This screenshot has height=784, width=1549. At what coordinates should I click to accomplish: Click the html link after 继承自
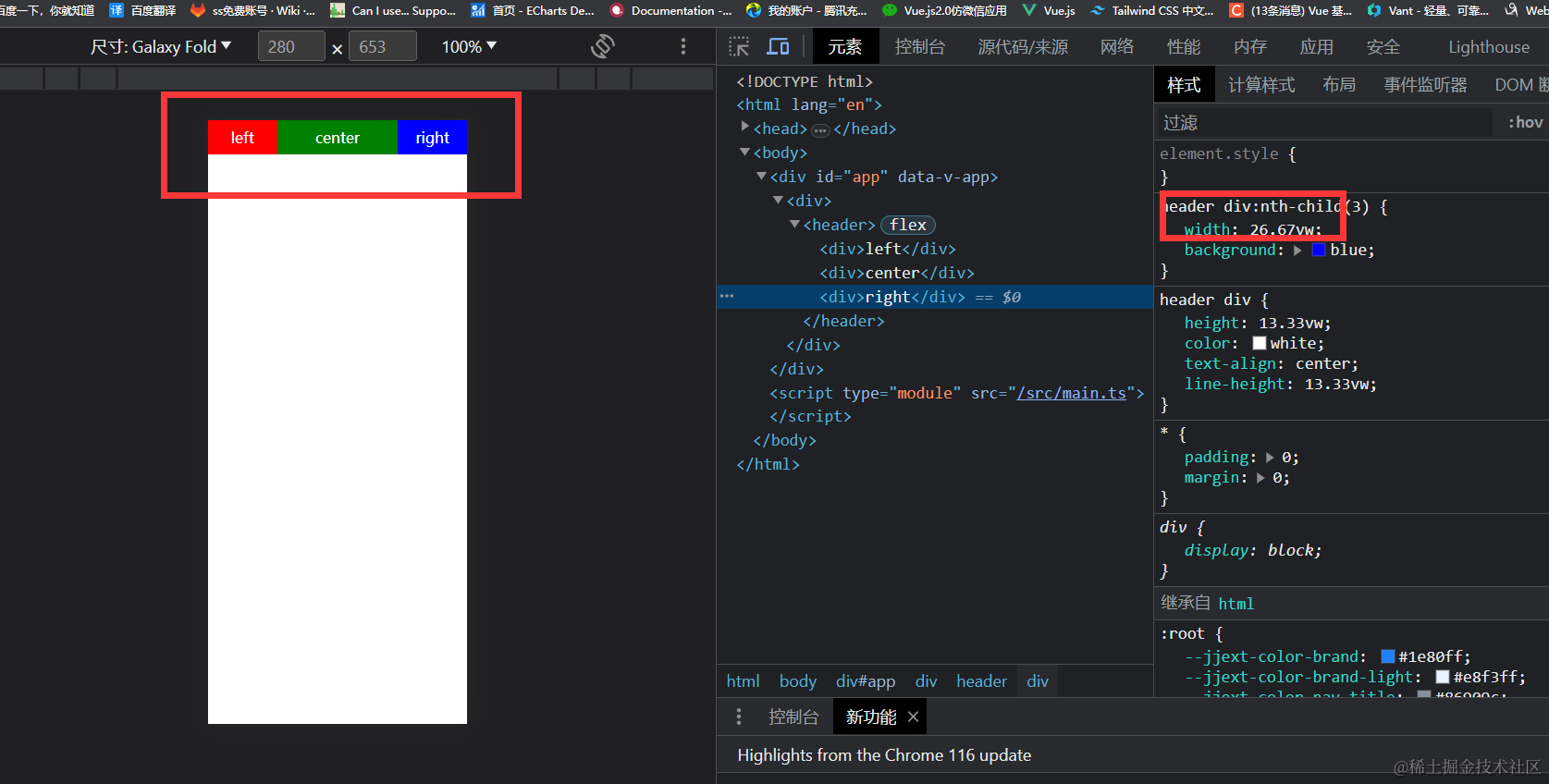click(x=1236, y=604)
